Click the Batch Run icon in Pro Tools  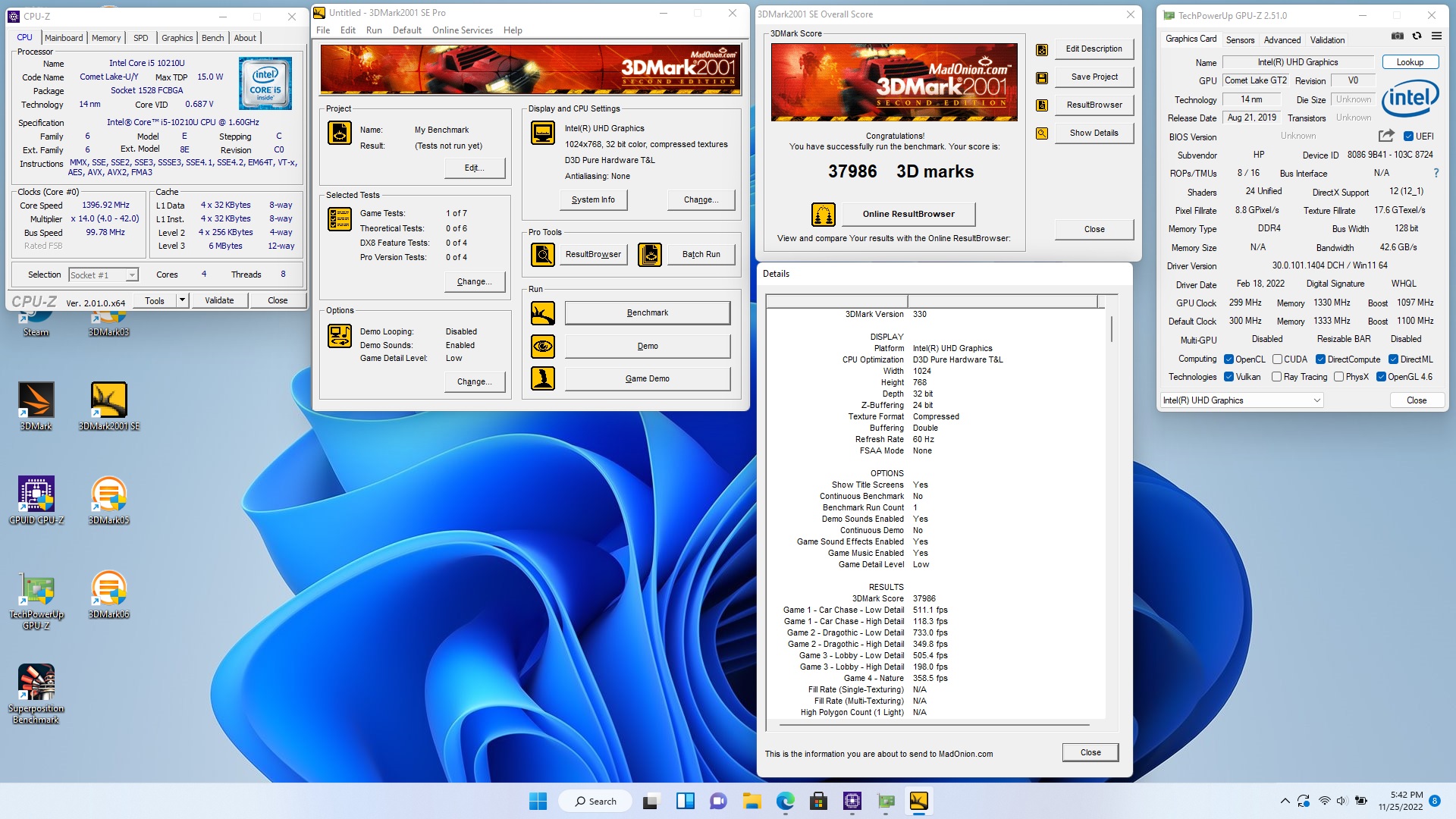point(650,255)
